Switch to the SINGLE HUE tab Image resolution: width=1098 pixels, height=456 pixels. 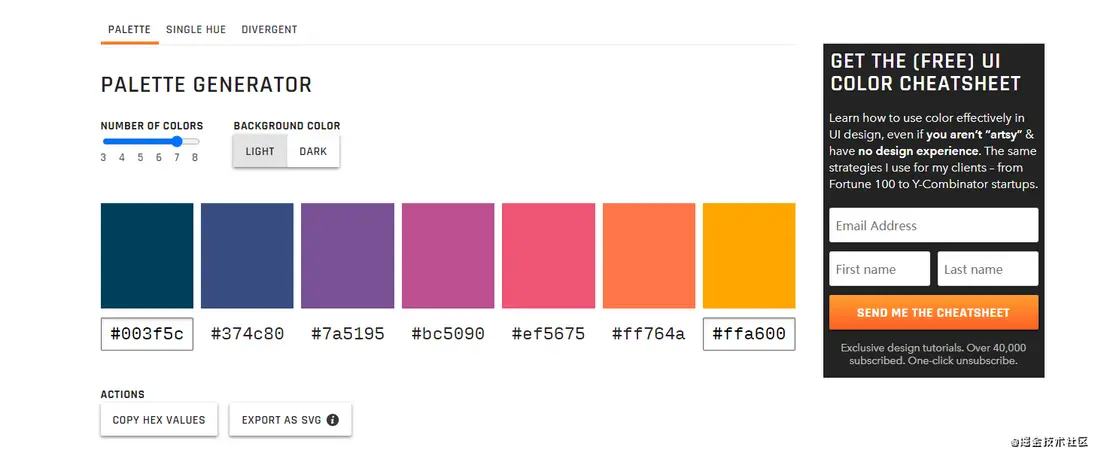tap(196, 30)
